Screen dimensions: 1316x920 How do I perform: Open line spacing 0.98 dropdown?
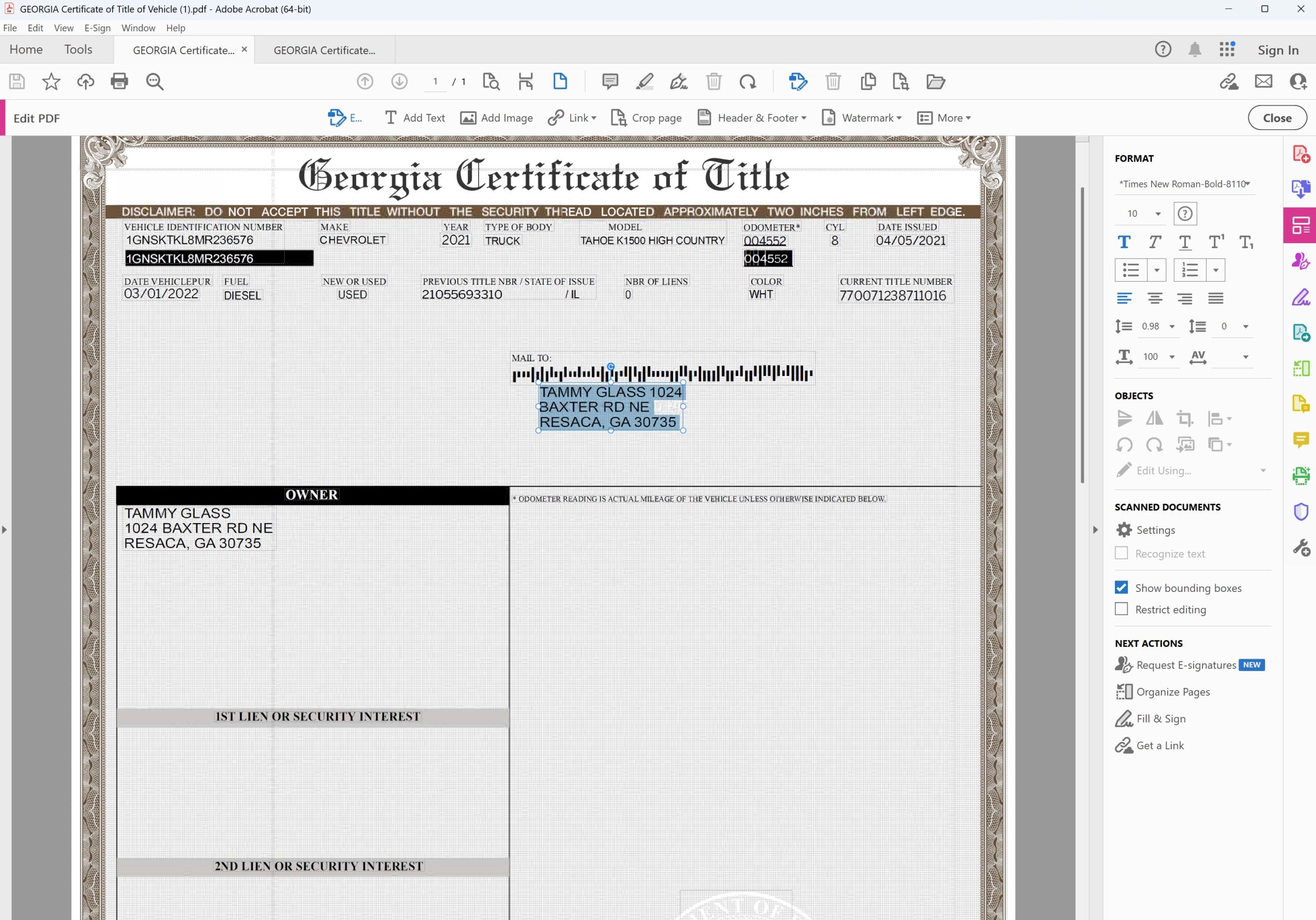tap(1172, 327)
